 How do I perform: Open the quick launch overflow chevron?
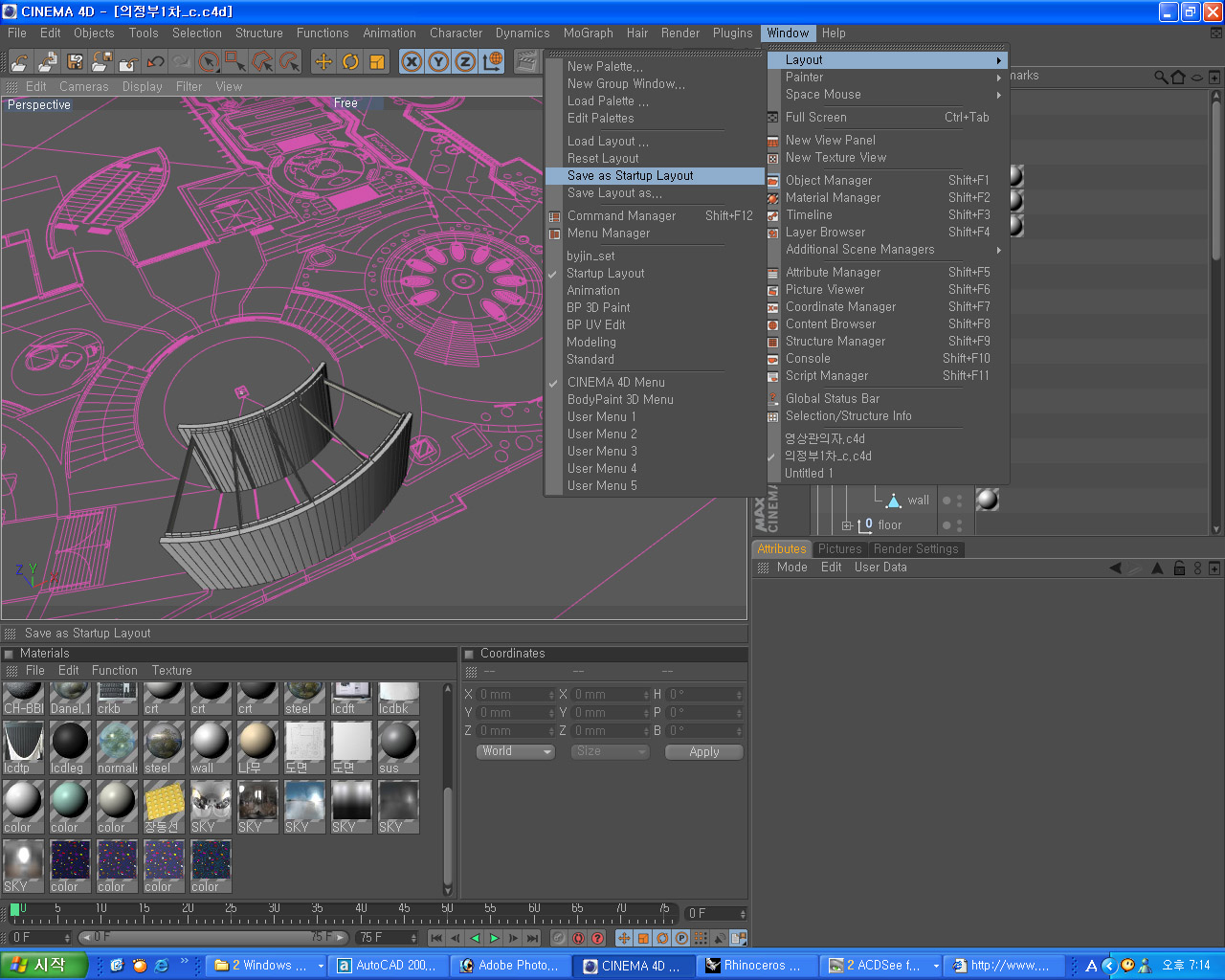[x=185, y=961]
